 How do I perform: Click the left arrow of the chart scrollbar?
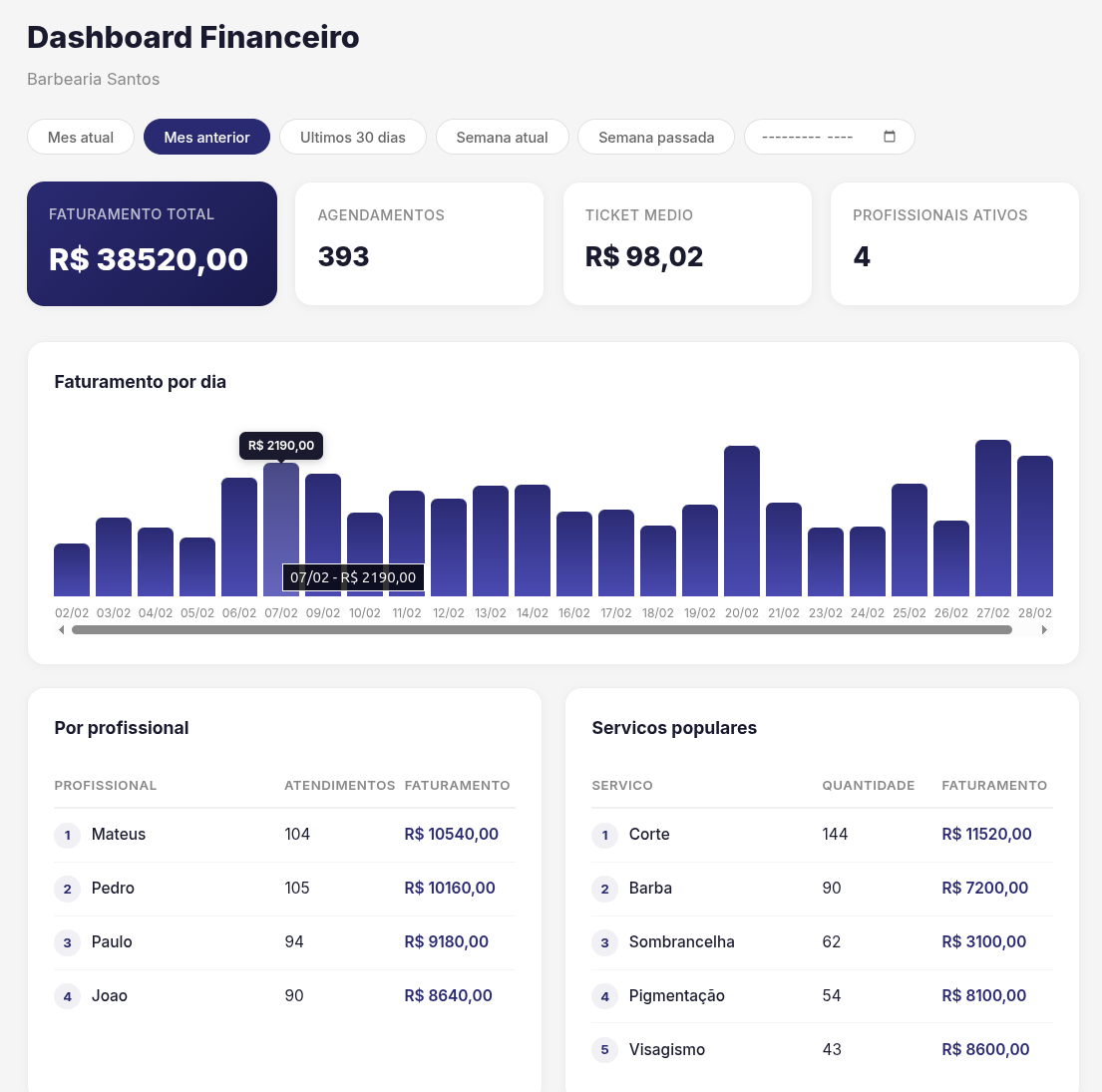point(61,629)
